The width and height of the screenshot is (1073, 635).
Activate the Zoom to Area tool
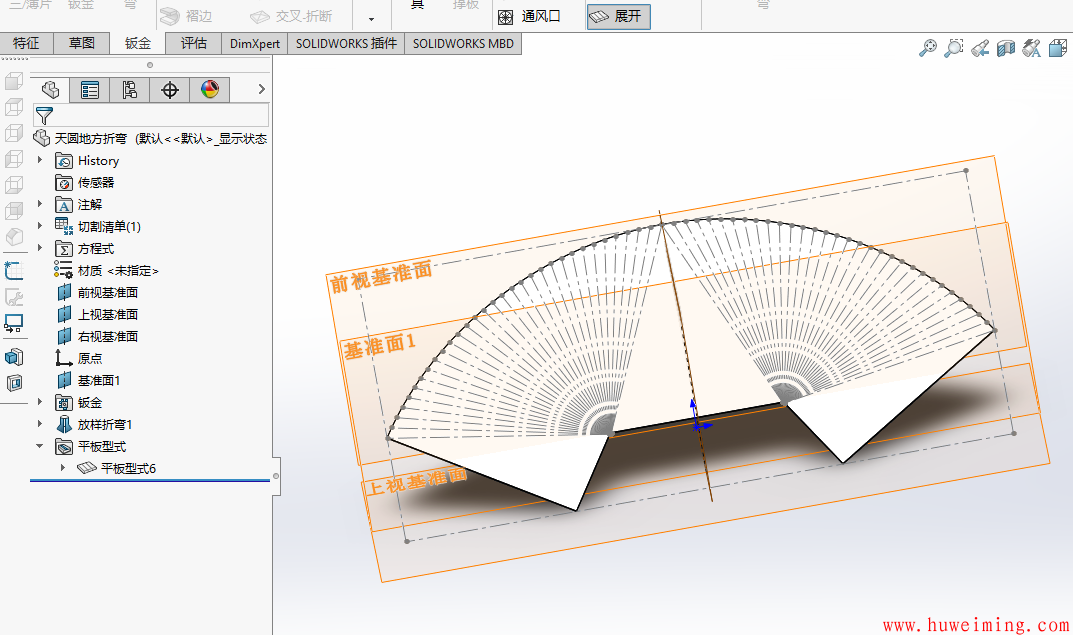click(x=952, y=47)
